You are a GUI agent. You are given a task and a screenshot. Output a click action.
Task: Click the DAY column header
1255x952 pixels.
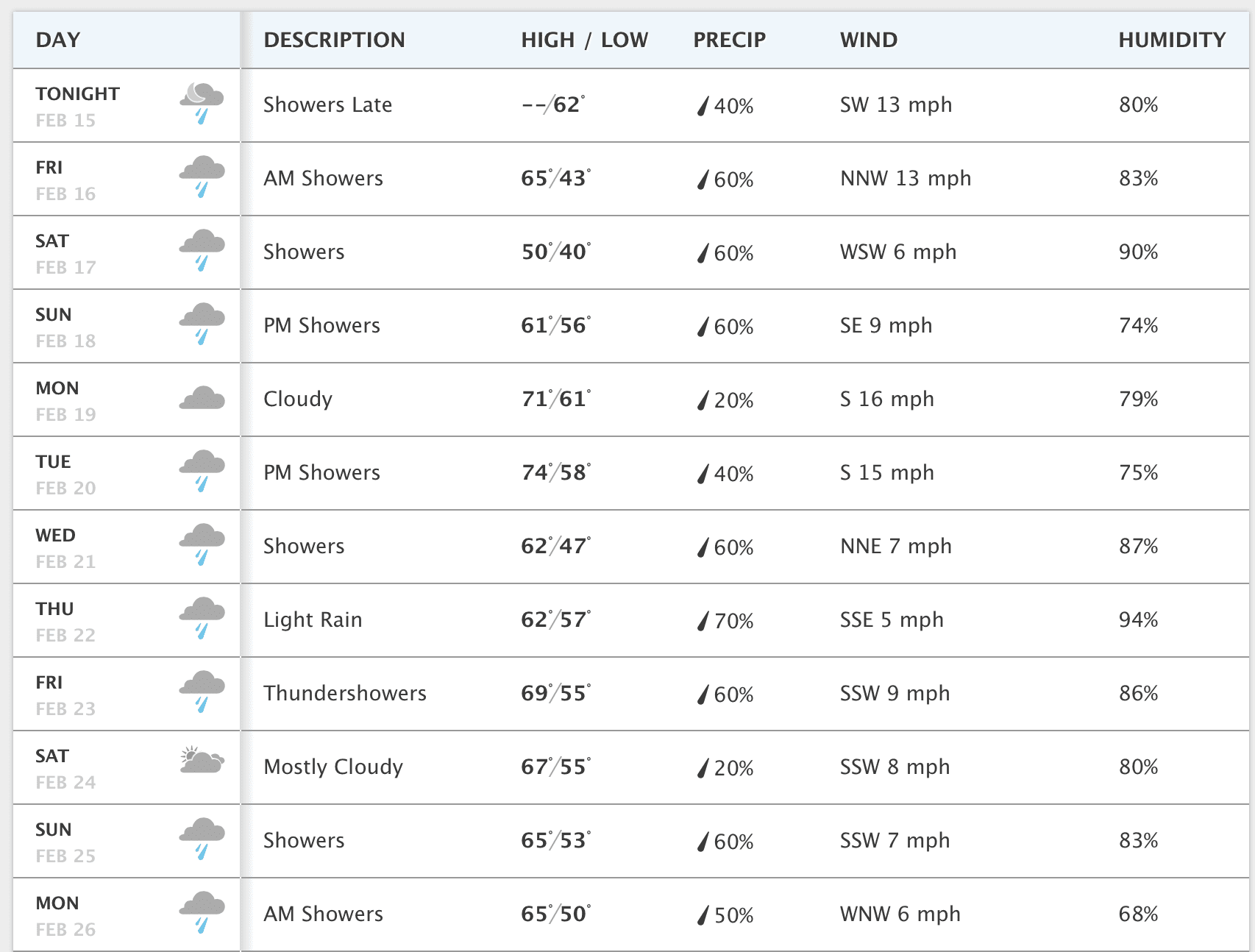click(58, 40)
